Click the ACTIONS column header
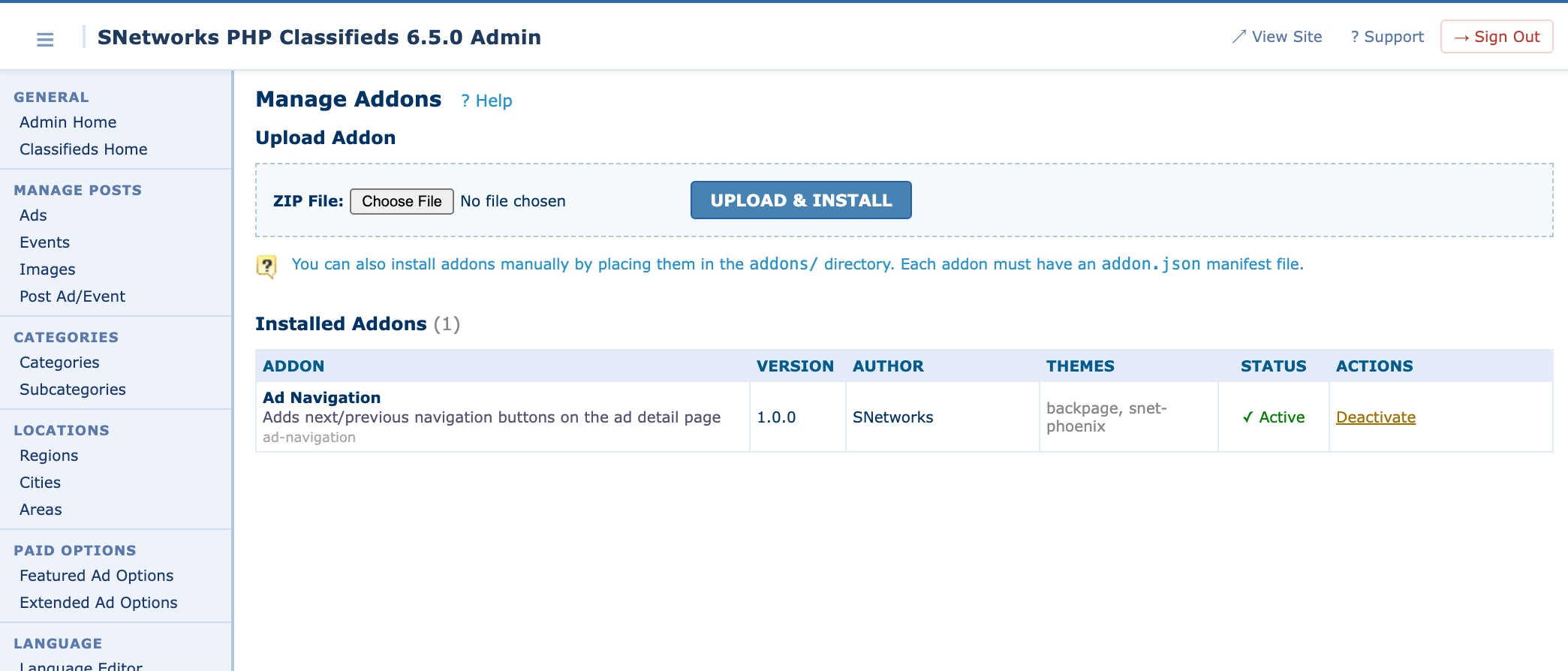1568x671 pixels. (x=1374, y=366)
